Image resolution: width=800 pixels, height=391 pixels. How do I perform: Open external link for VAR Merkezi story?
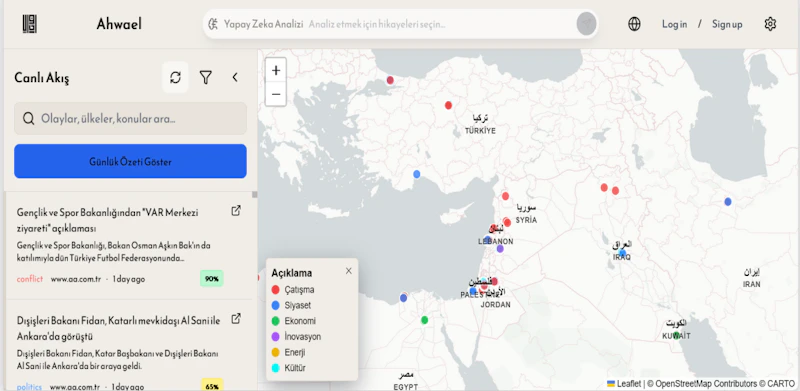click(x=236, y=210)
